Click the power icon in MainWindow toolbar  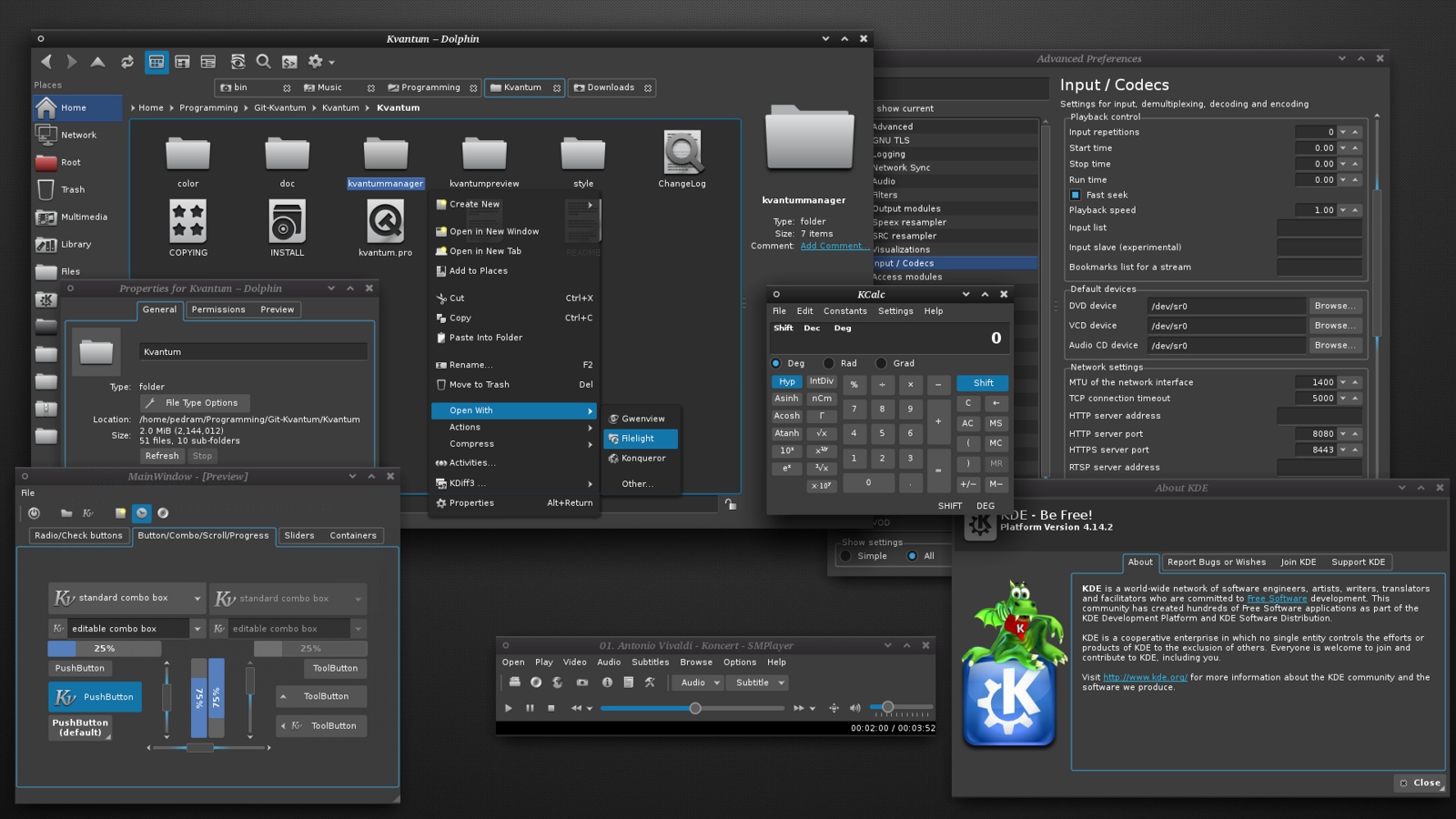coord(34,513)
